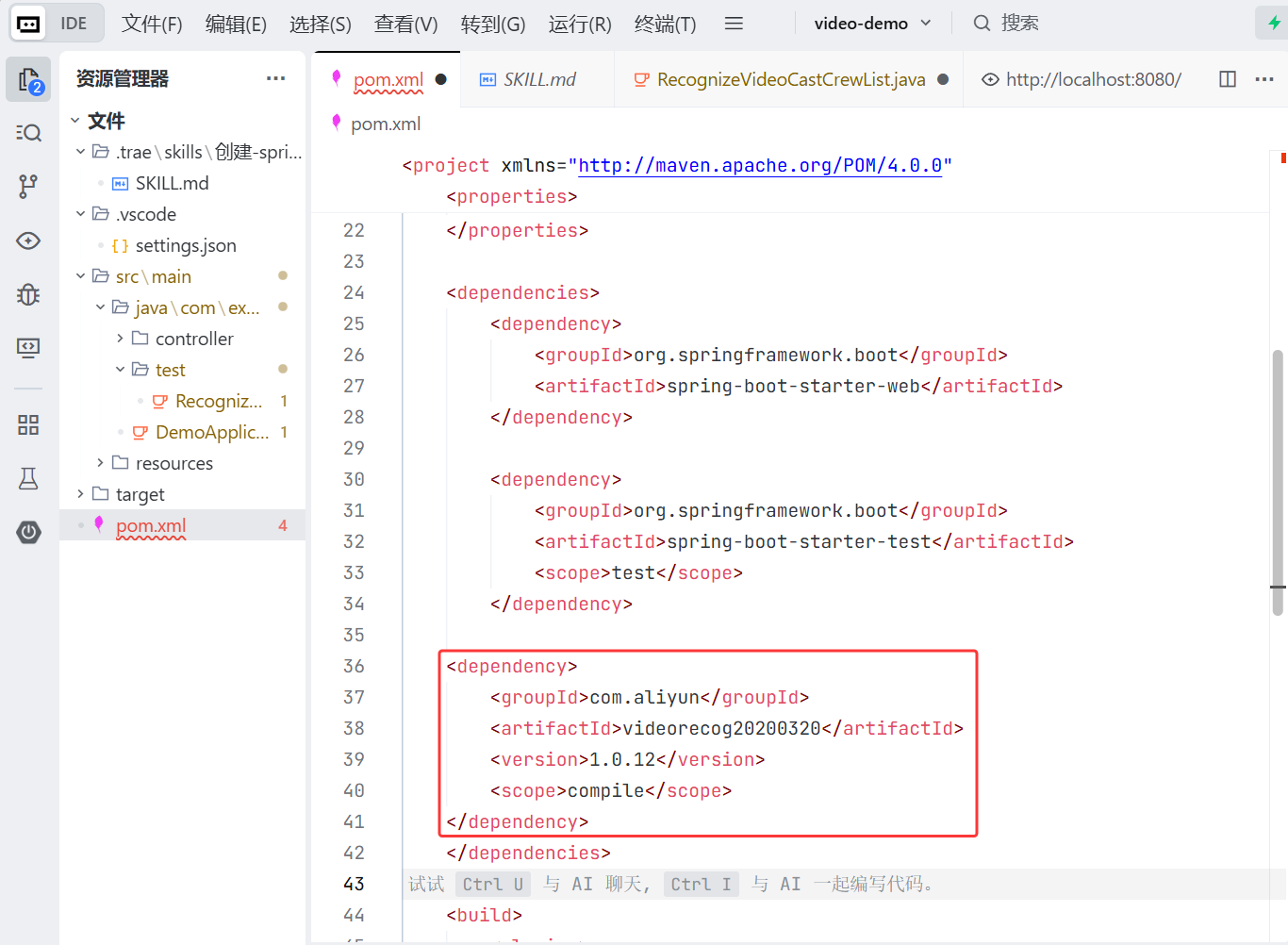Click the videorecog20200320 artifactId text
Screen dimensions: 1288x945
pos(722,728)
